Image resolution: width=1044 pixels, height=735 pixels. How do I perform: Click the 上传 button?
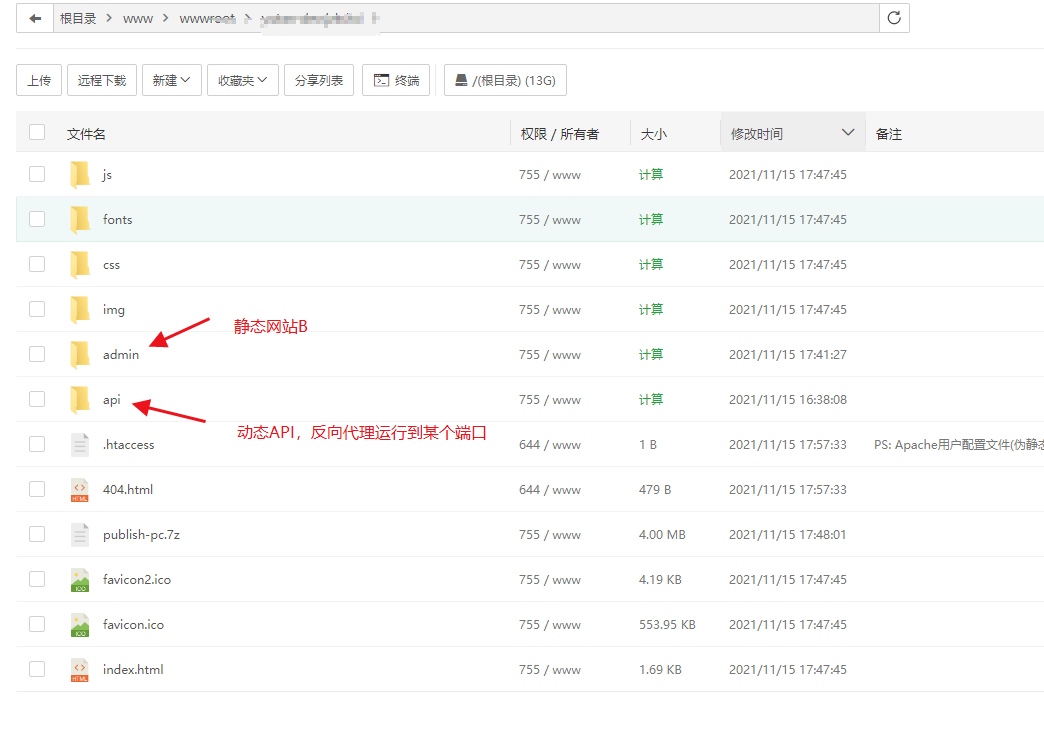39,81
